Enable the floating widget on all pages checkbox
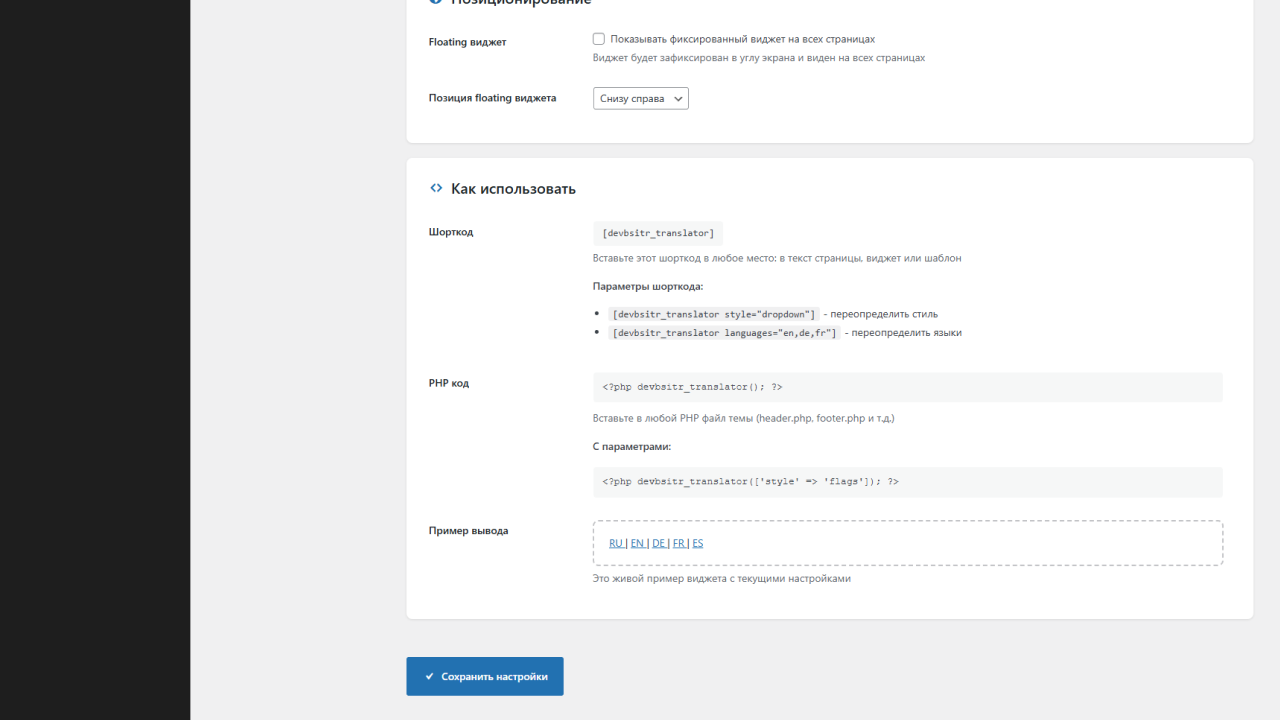Viewport: 1280px width, 720px height. [x=599, y=39]
